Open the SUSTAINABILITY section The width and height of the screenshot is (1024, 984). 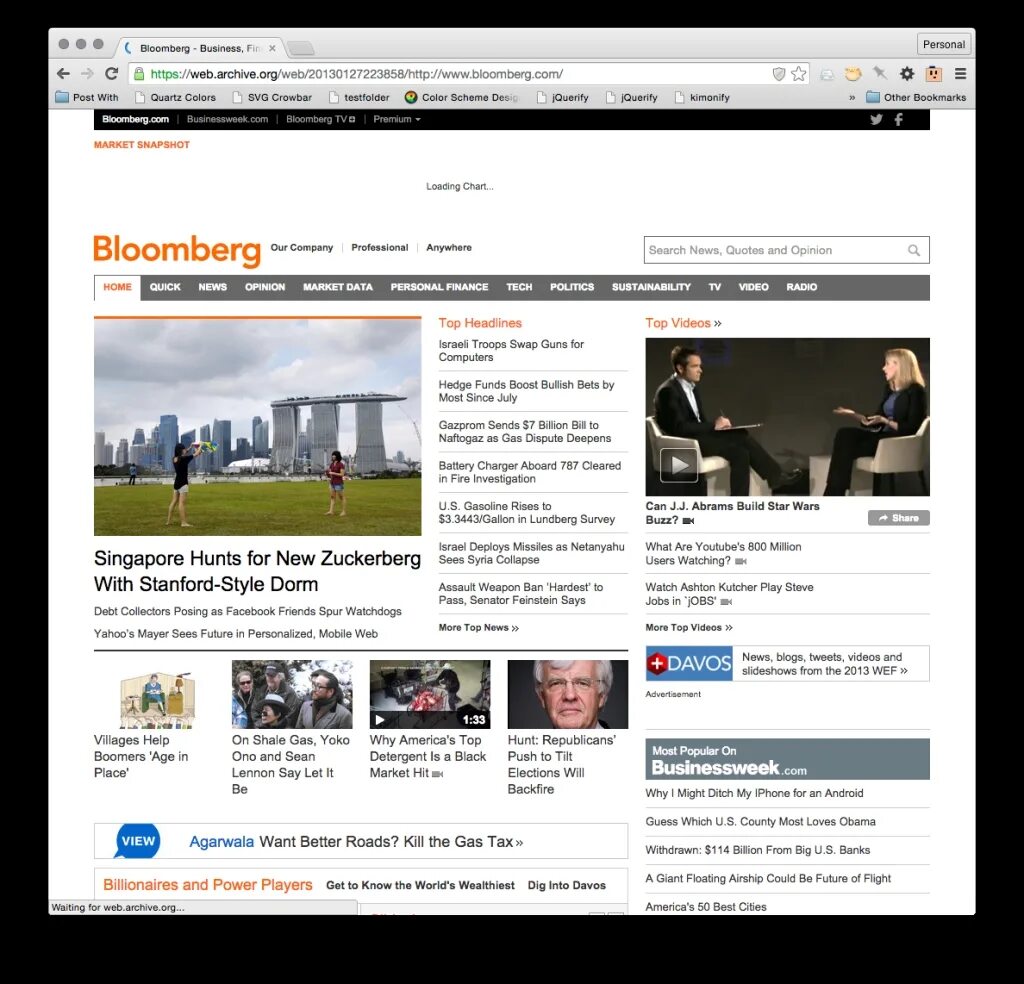point(651,287)
